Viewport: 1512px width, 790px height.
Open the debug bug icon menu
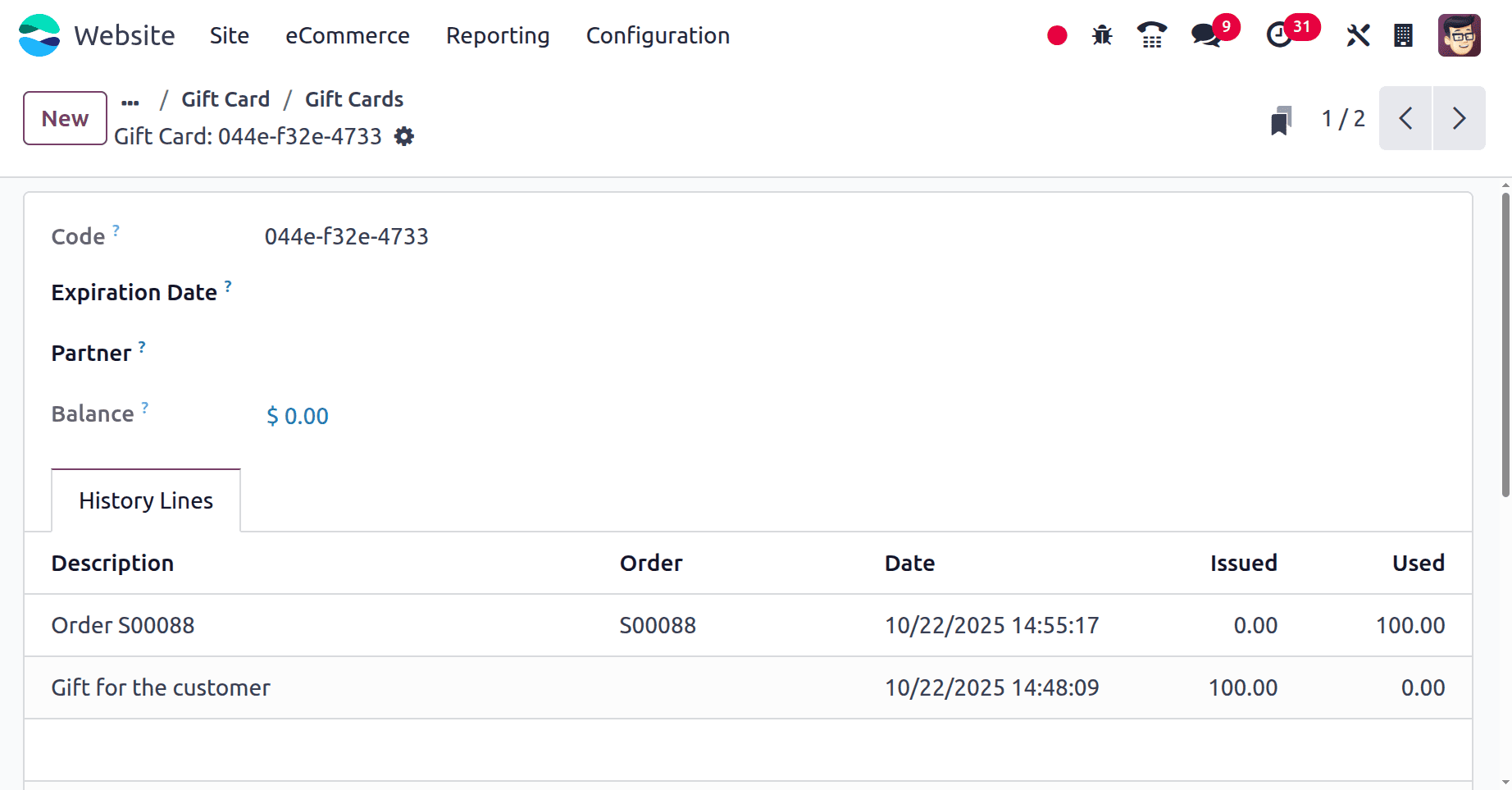tap(1102, 35)
